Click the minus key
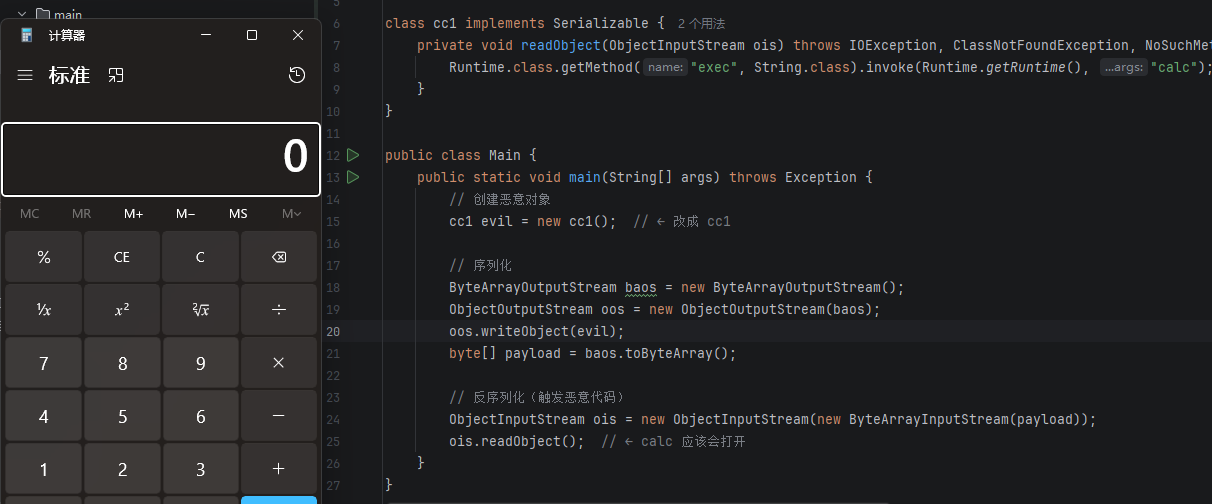 (279, 416)
